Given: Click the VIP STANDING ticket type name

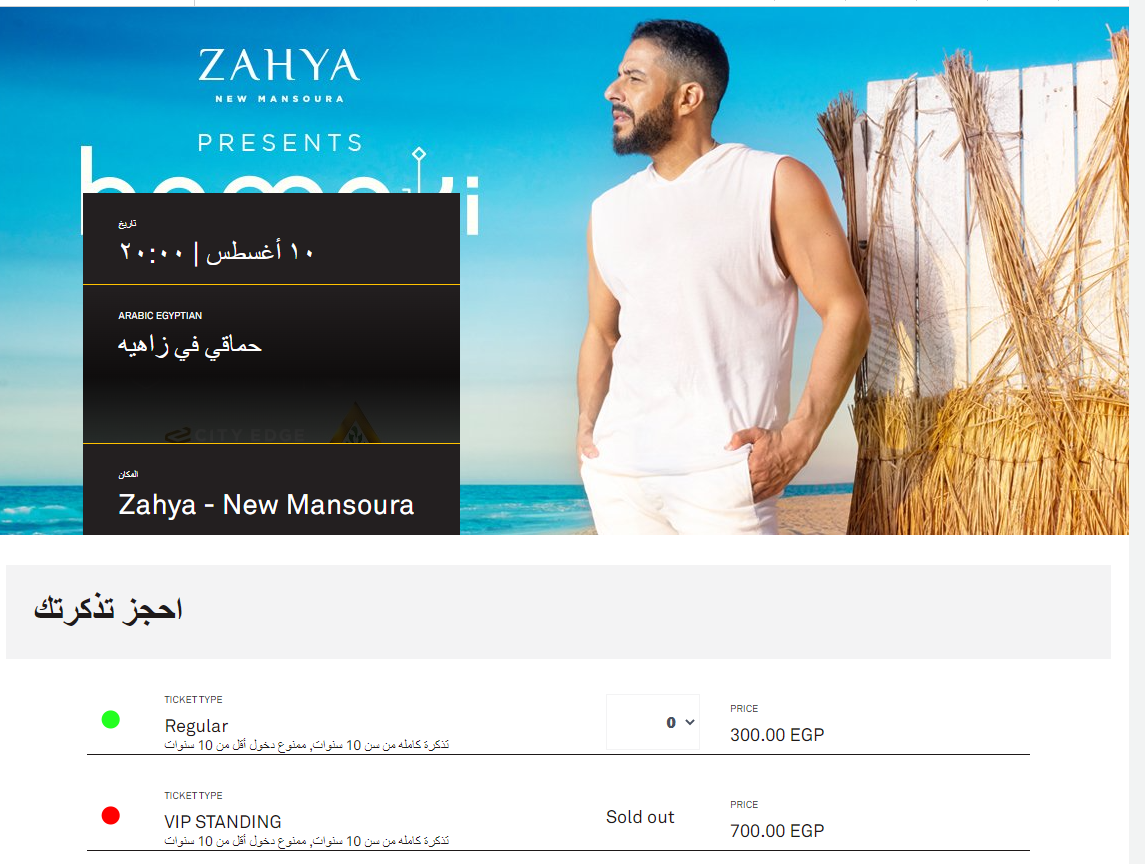Looking at the screenshot, I should click(x=223, y=821).
